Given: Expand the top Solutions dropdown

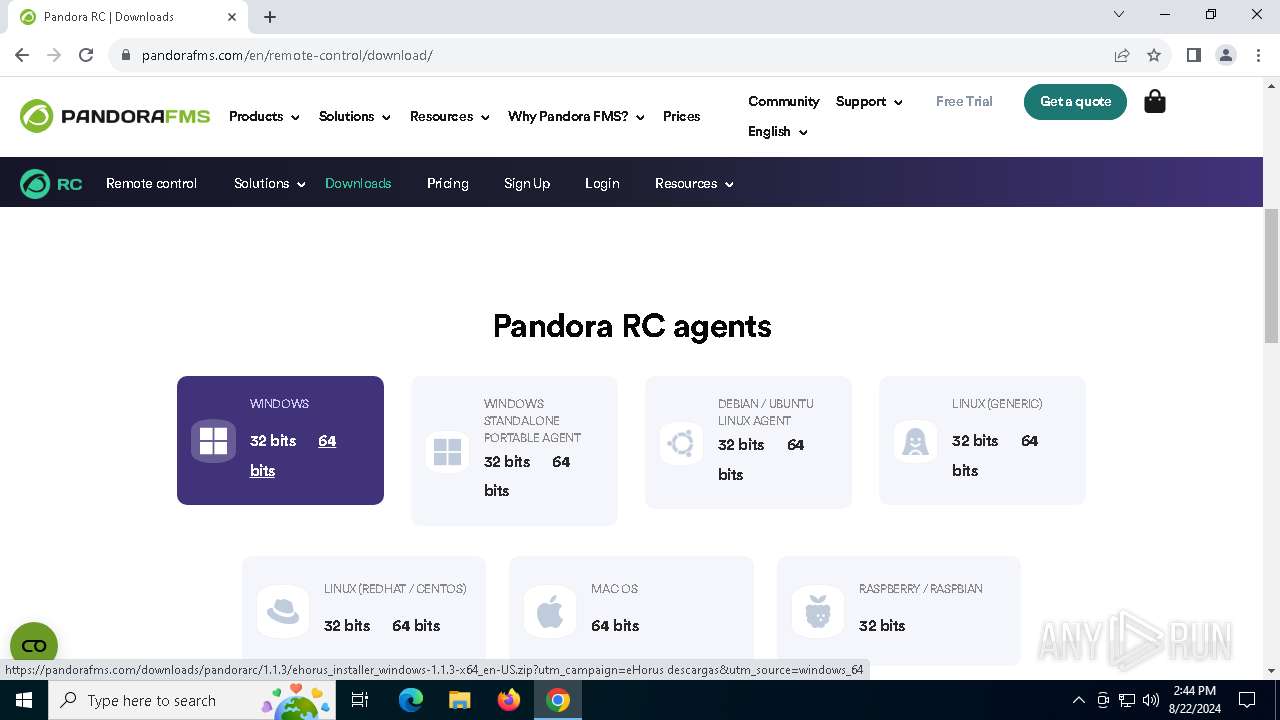Looking at the screenshot, I should [x=354, y=117].
